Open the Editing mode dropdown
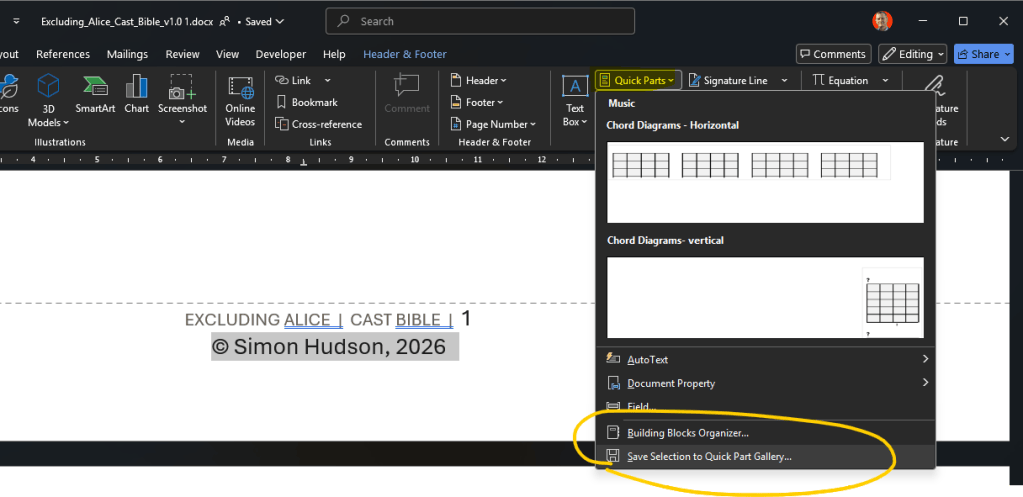The image size is (1023, 497). (x=912, y=54)
